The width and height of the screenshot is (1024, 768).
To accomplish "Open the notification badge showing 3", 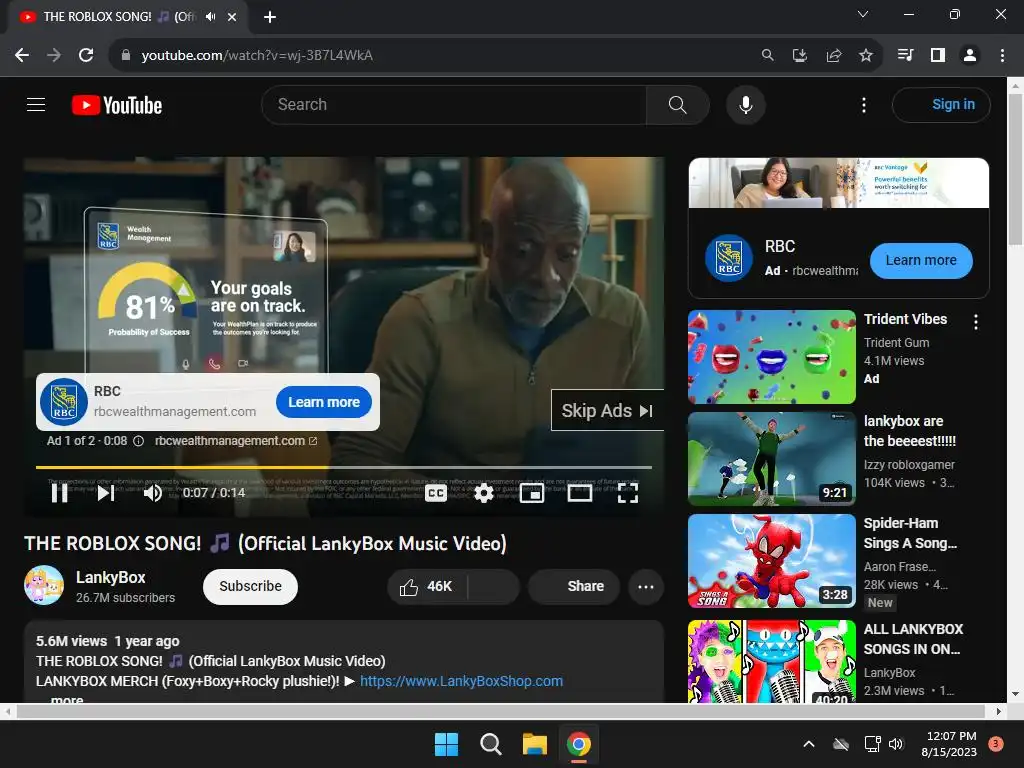I will (x=995, y=744).
